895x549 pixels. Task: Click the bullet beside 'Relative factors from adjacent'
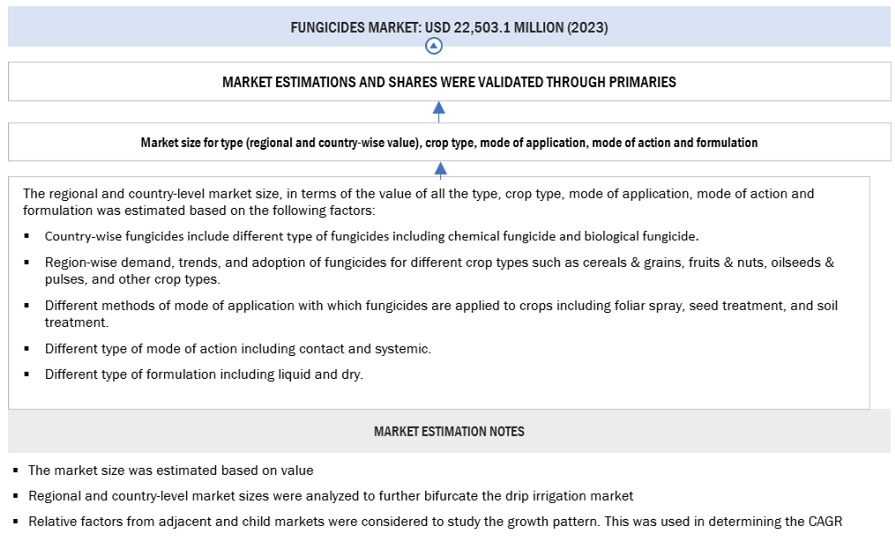15,521
